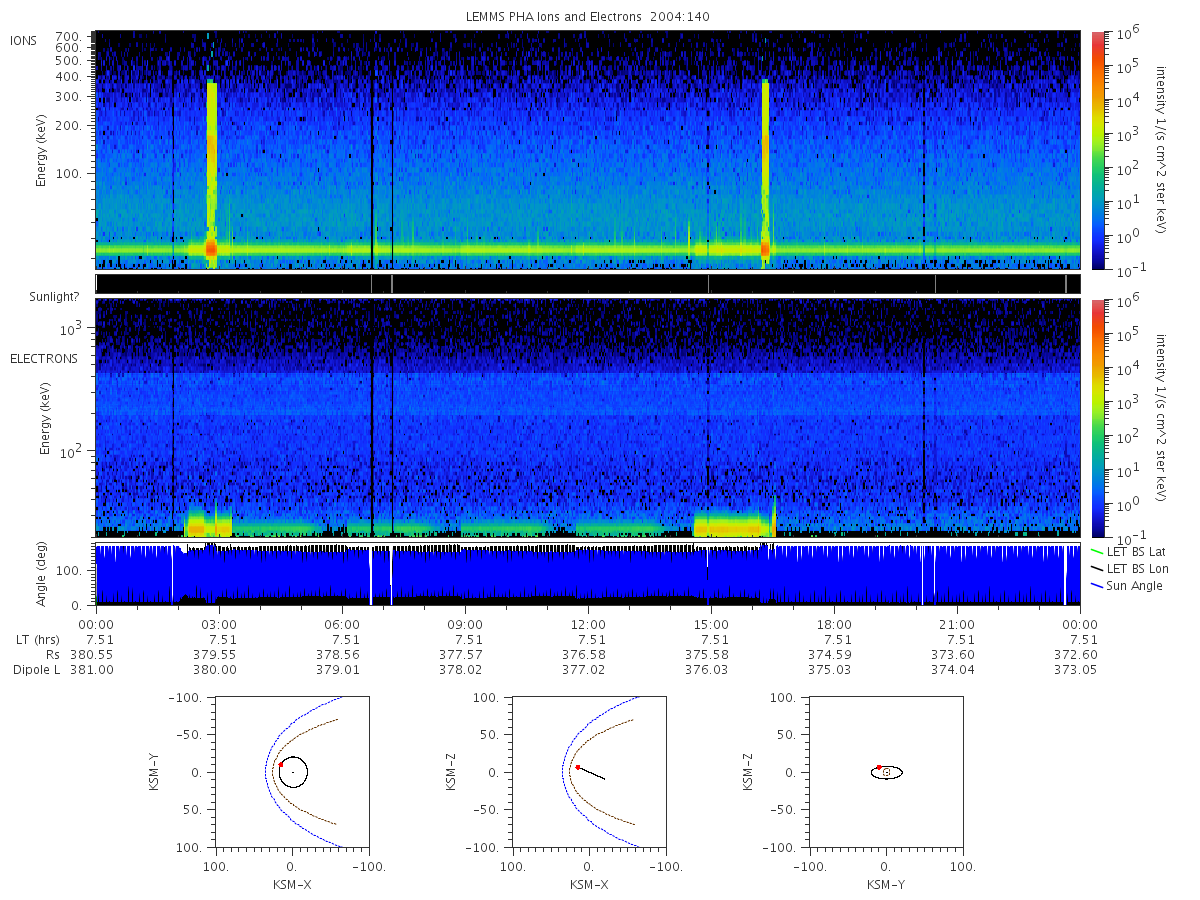Click the 'Dipole L' row label
This screenshot has height=900, width=1200.
[x=37, y=670]
